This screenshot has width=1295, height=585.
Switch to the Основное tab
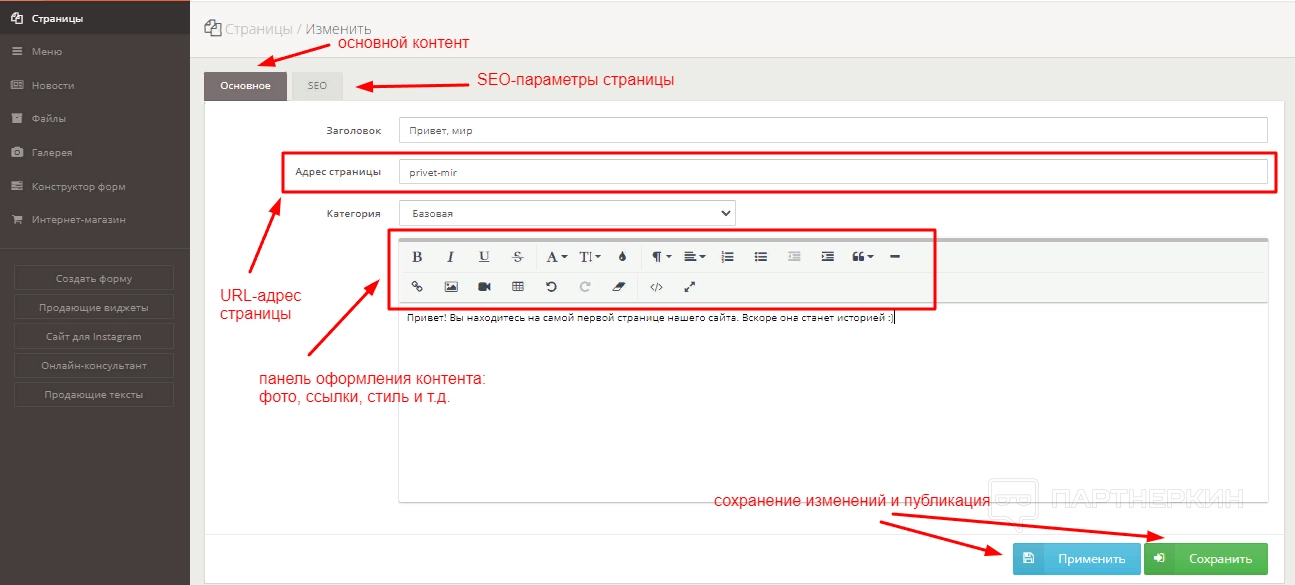click(x=245, y=86)
